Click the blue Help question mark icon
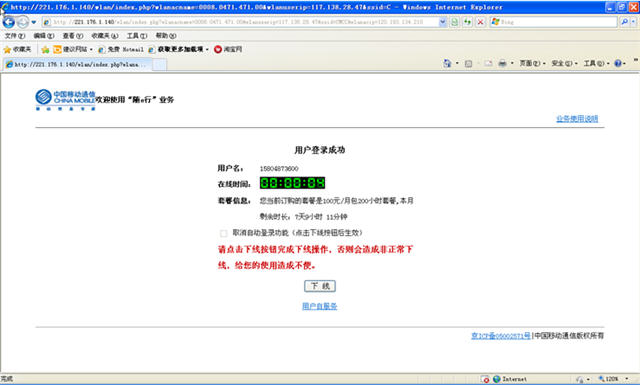640x385 pixels. click(618, 63)
